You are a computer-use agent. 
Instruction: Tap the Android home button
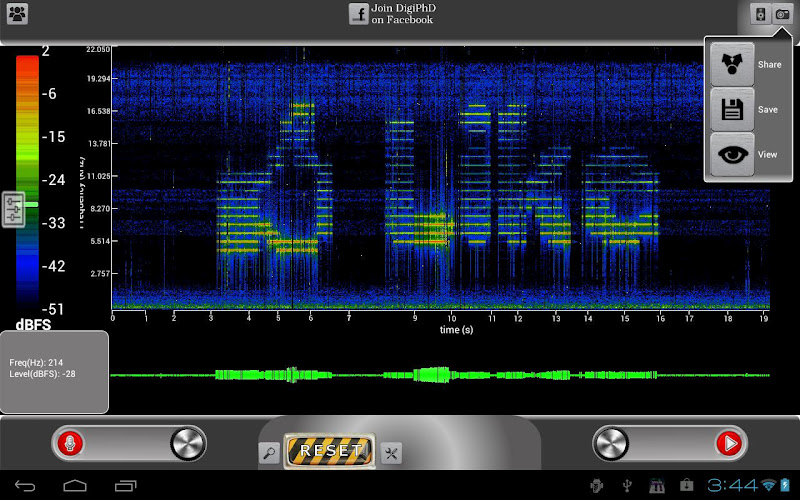pyautogui.click(x=75, y=485)
